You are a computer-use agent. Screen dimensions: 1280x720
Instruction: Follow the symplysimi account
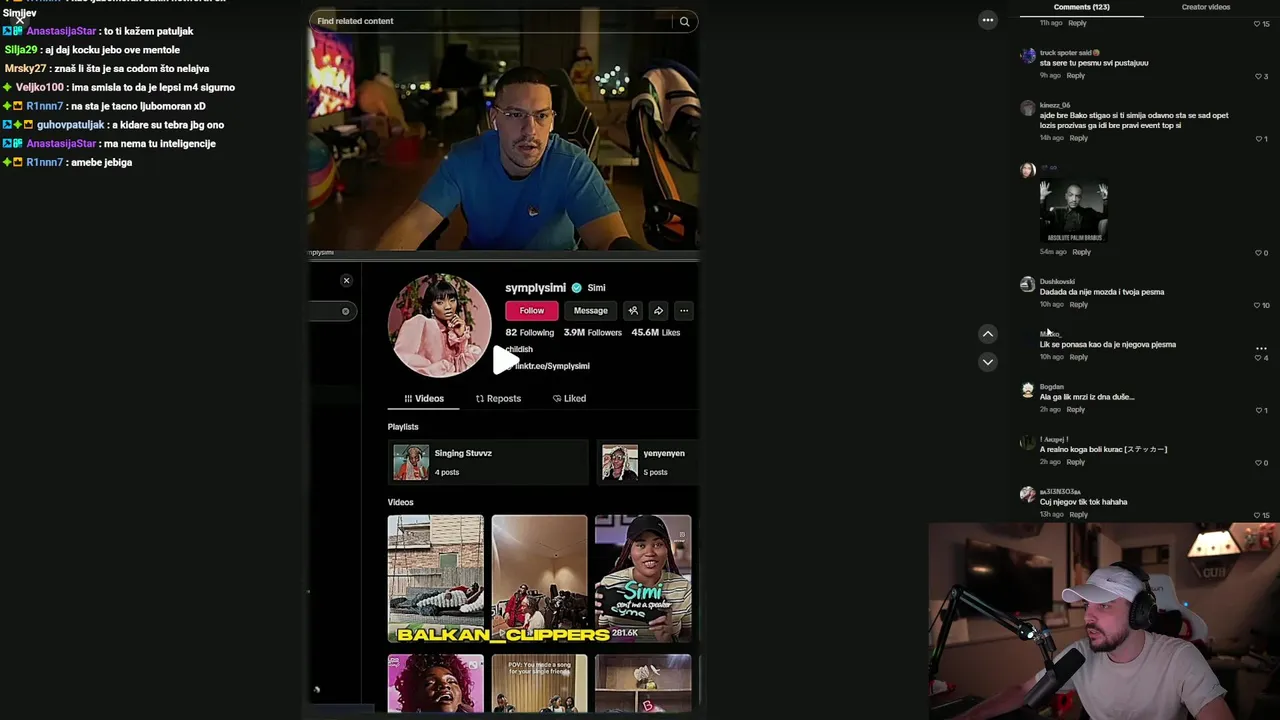pos(531,311)
